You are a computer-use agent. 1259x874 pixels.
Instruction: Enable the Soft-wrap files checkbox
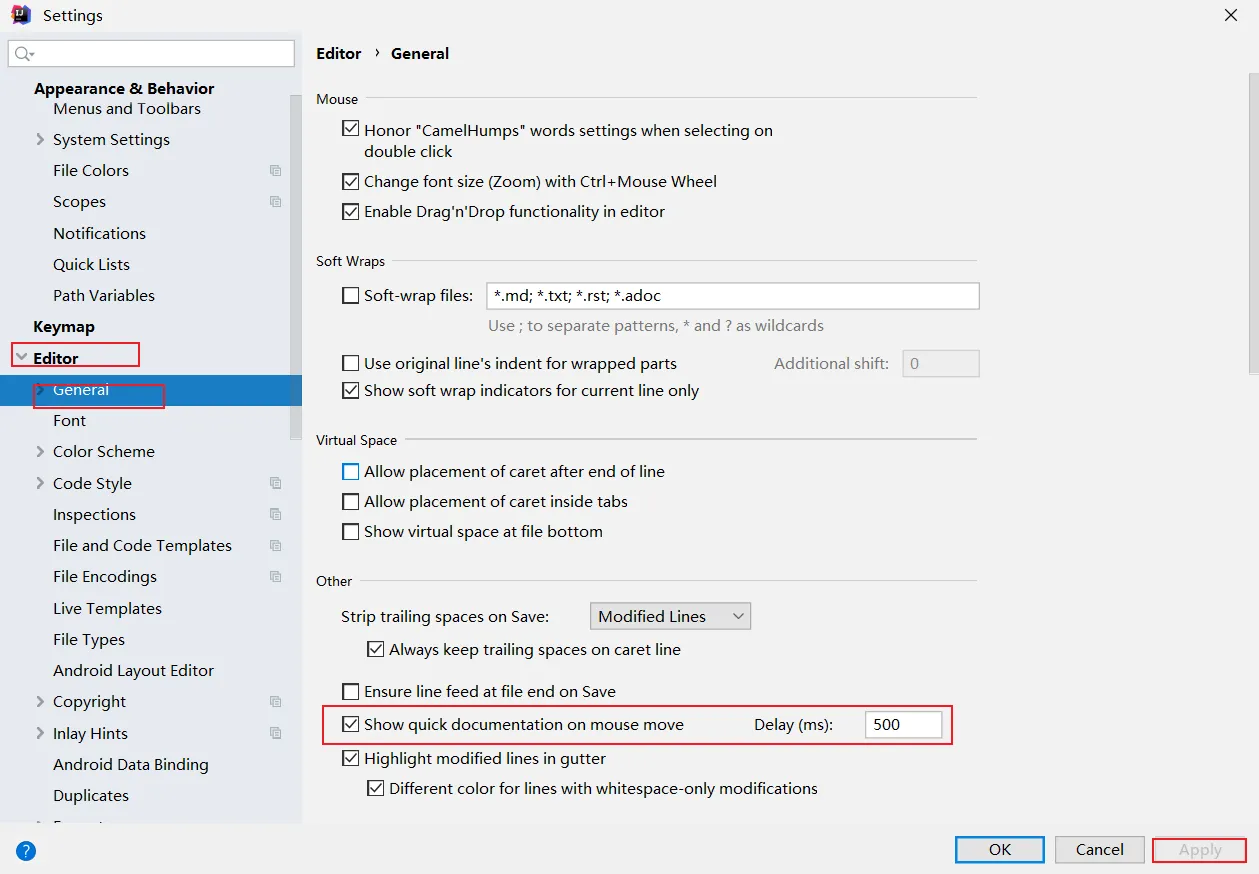[351, 296]
